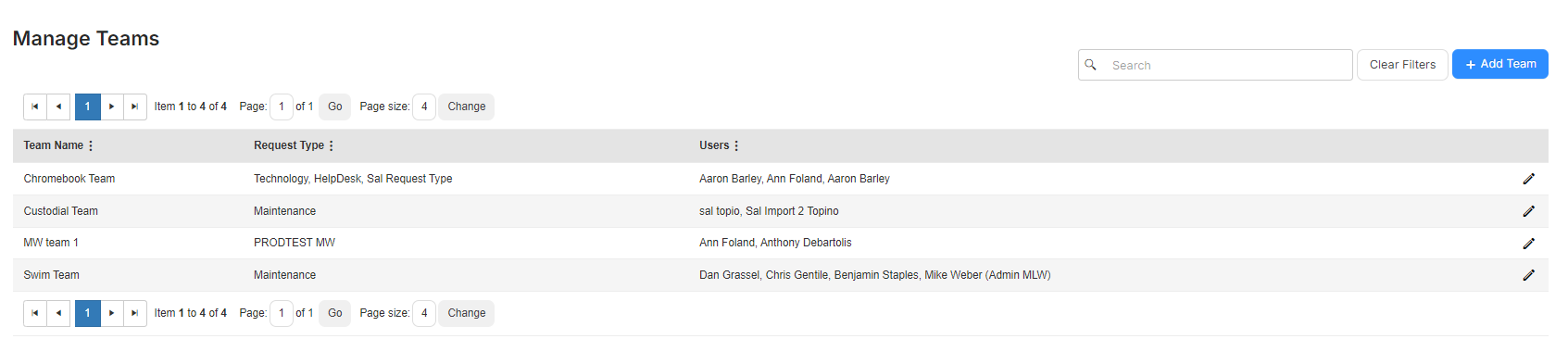Click the top Page size input box
Image resolution: width=1568 pixels, height=364 pixels.
[x=424, y=107]
